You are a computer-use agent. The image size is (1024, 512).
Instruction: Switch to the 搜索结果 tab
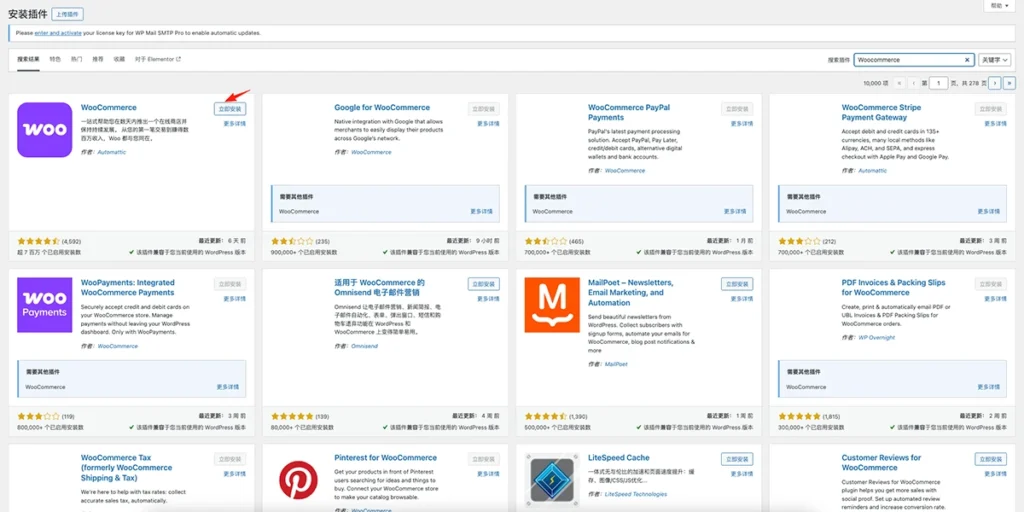28,59
